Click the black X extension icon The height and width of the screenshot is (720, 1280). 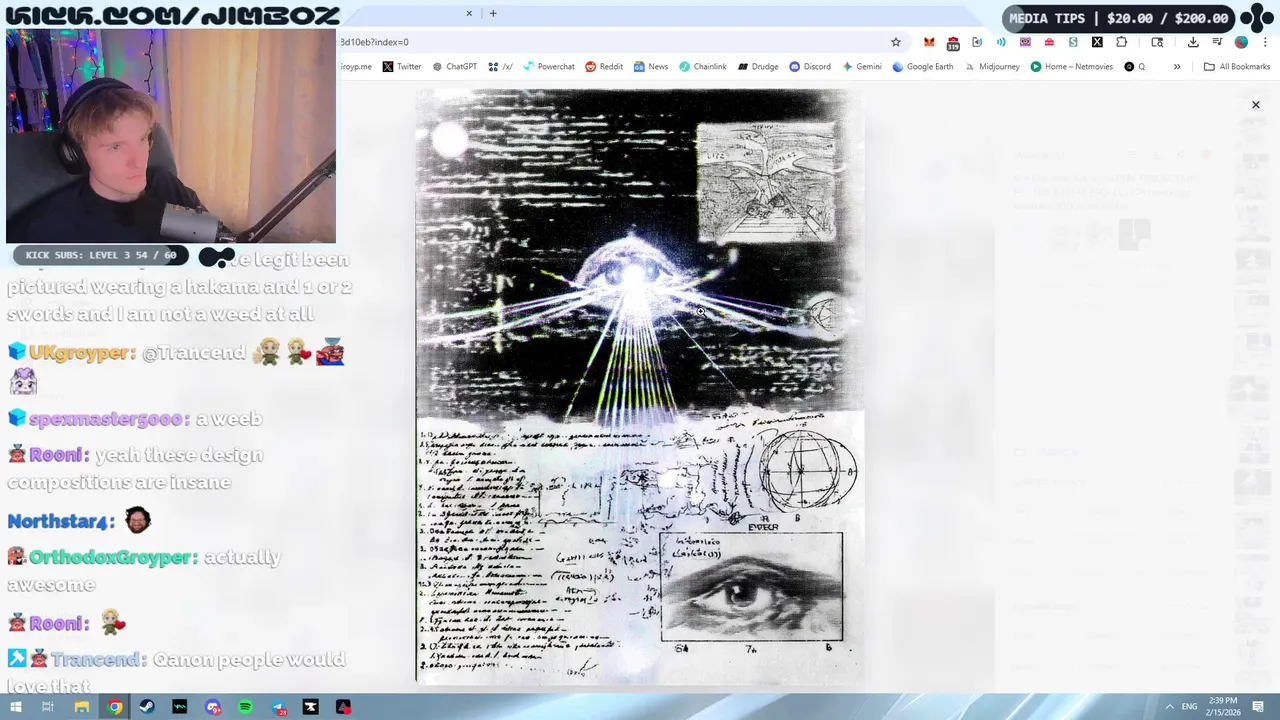1097,42
